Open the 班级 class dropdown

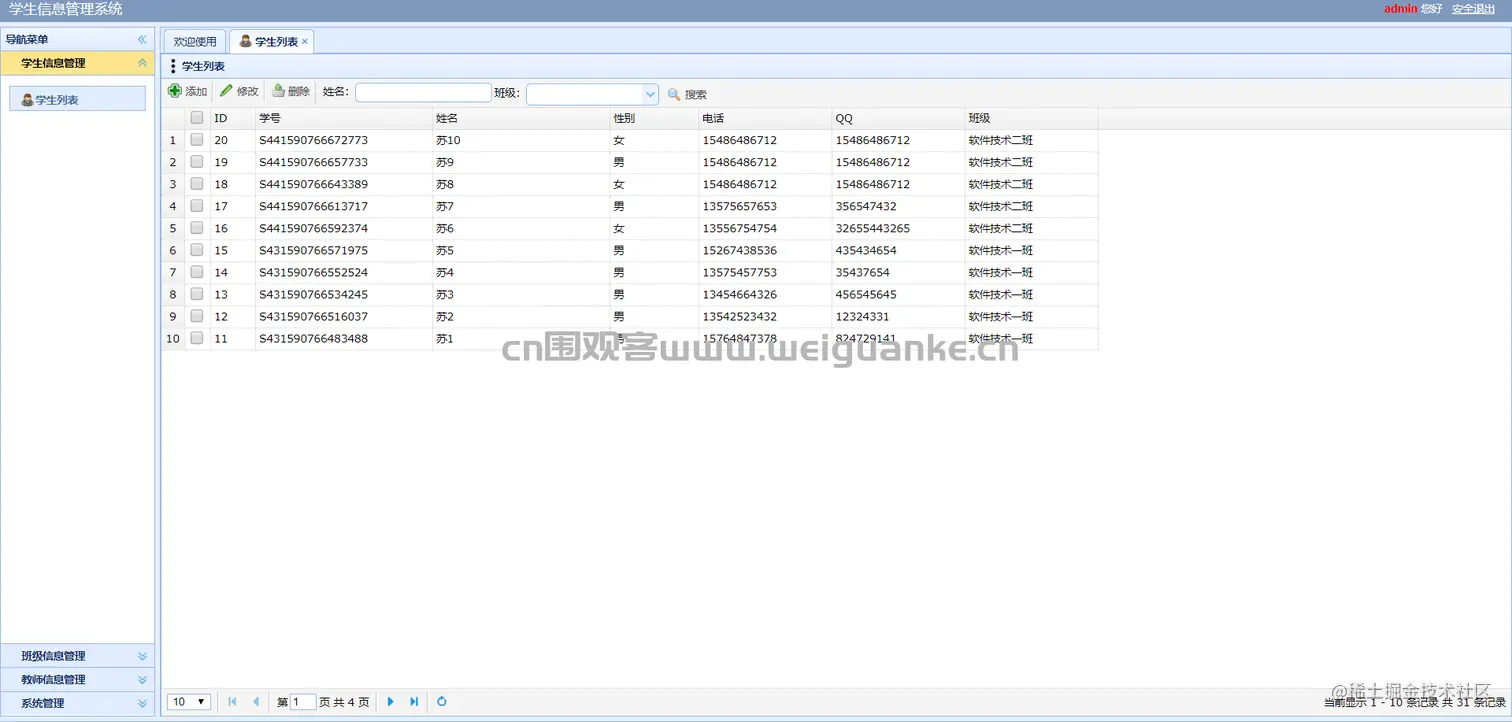point(650,94)
